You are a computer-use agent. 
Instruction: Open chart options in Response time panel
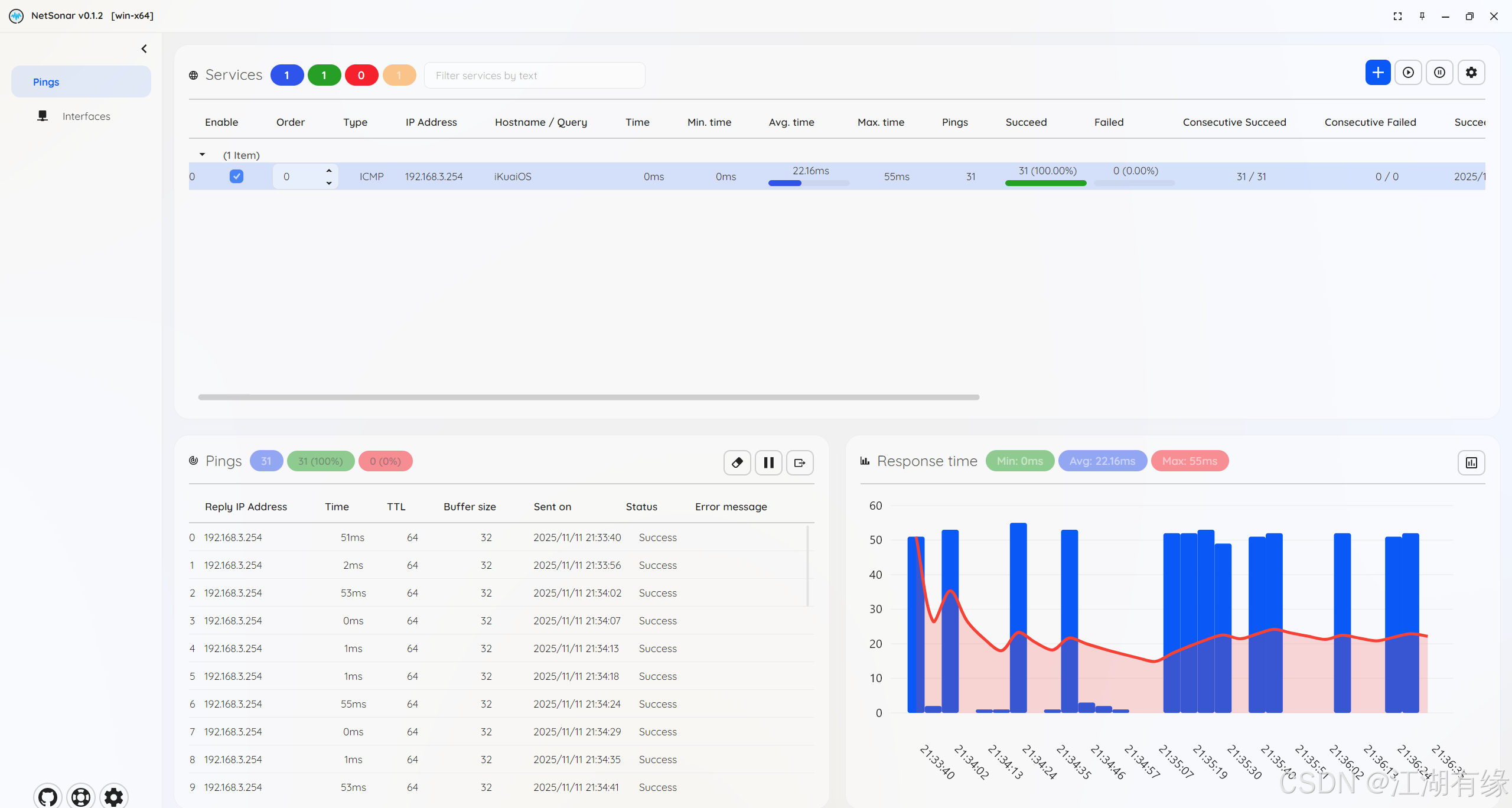(x=1471, y=462)
